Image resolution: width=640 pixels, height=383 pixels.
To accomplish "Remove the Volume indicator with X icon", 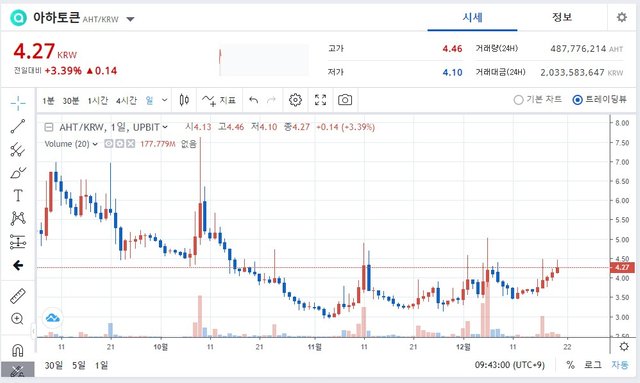I will click(x=130, y=144).
